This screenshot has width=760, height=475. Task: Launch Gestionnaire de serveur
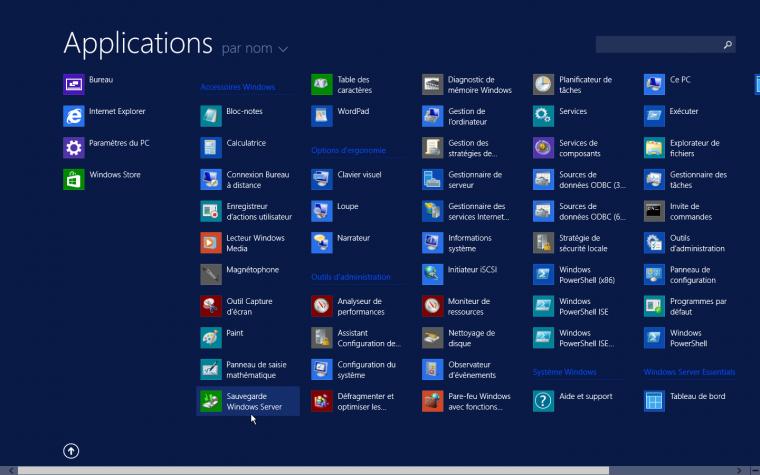(432, 179)
